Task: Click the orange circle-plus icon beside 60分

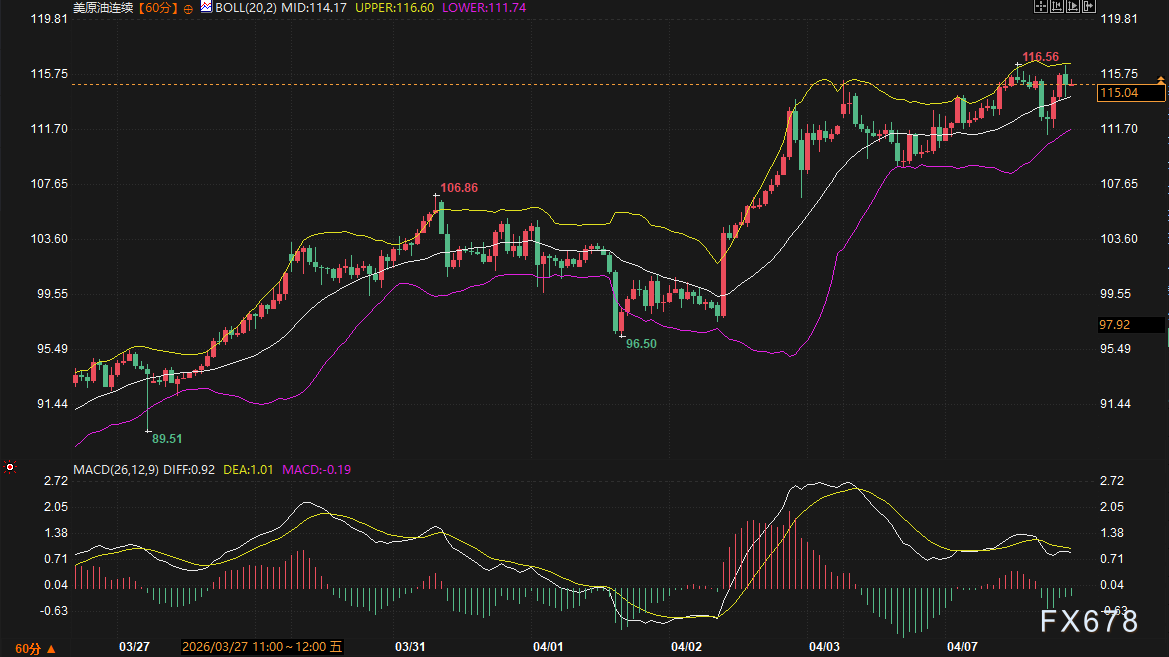Action: click(x=187, y=8)
